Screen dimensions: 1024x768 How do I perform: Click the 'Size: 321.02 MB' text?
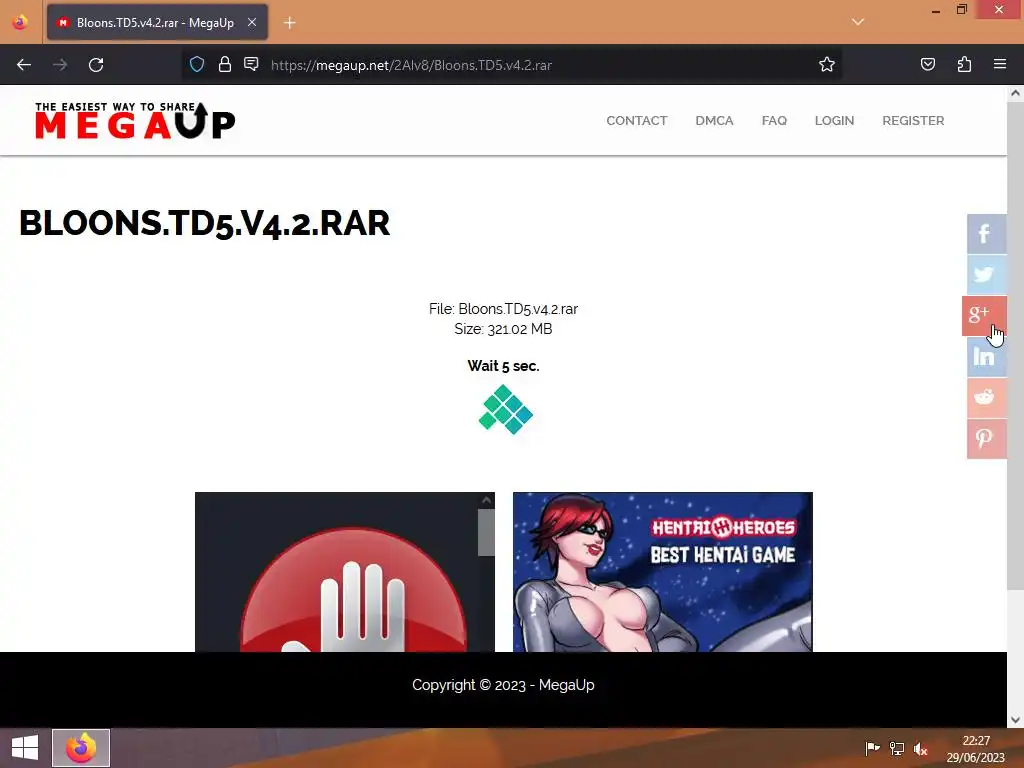click(503, 329)
